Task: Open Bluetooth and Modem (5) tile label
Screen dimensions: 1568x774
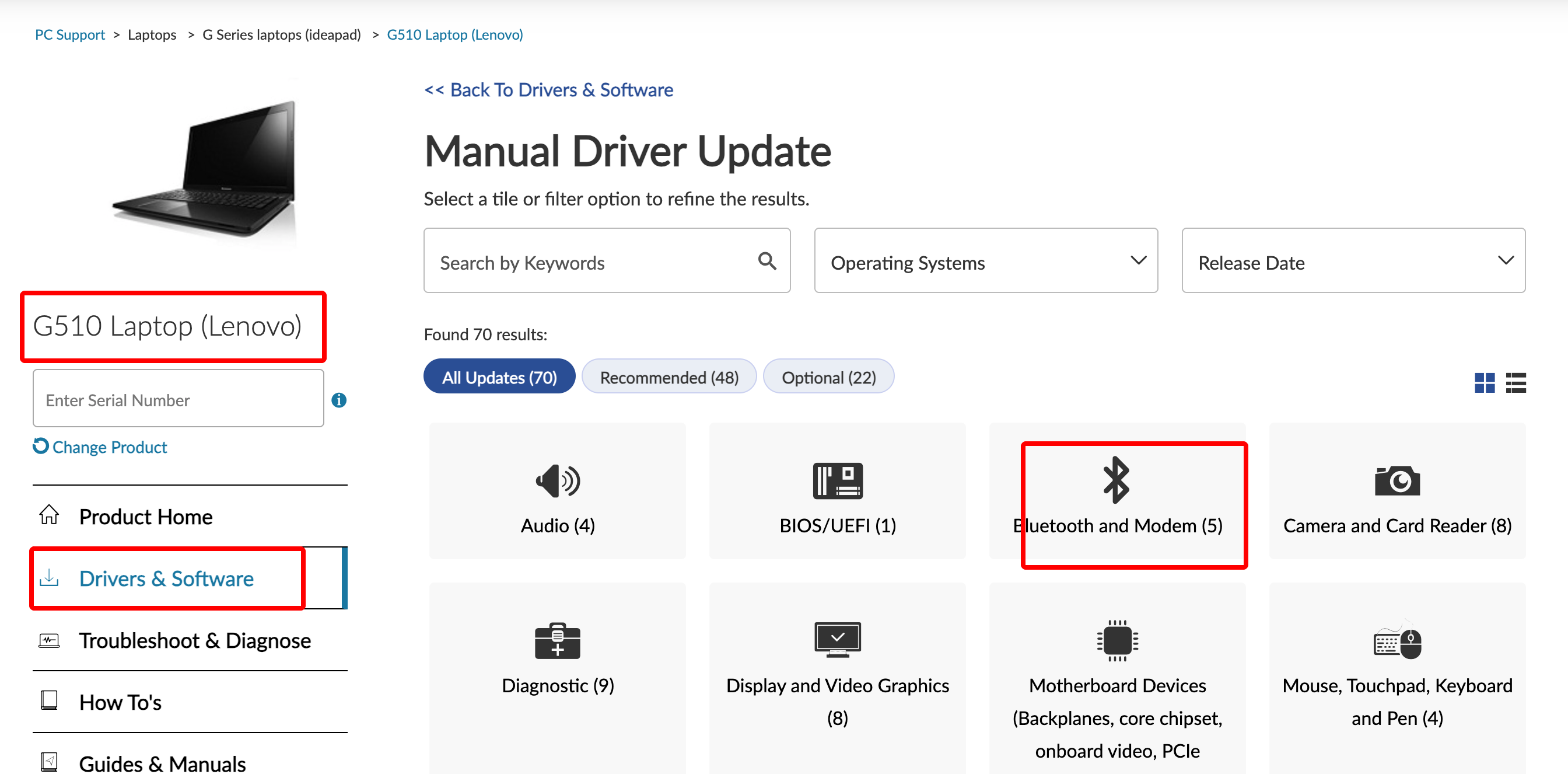Action: pyautogui.click(x=1118, y=525)
